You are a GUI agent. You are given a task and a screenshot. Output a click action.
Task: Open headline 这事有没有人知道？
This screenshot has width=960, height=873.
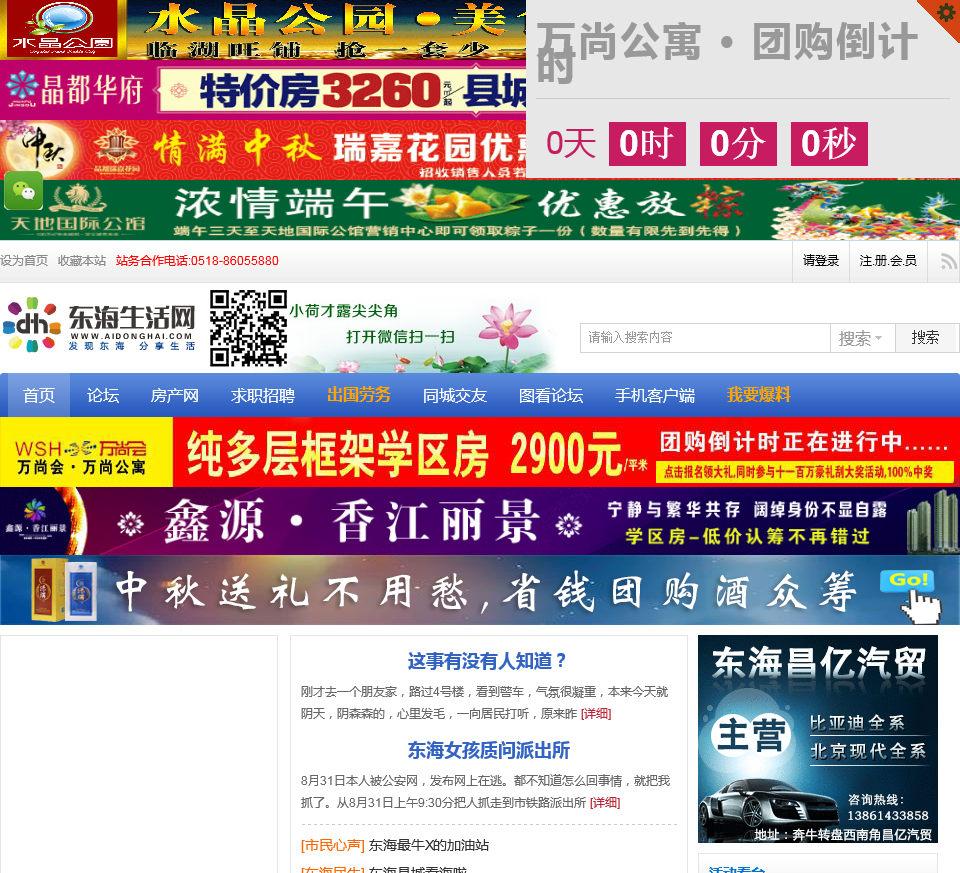point(488,661)
